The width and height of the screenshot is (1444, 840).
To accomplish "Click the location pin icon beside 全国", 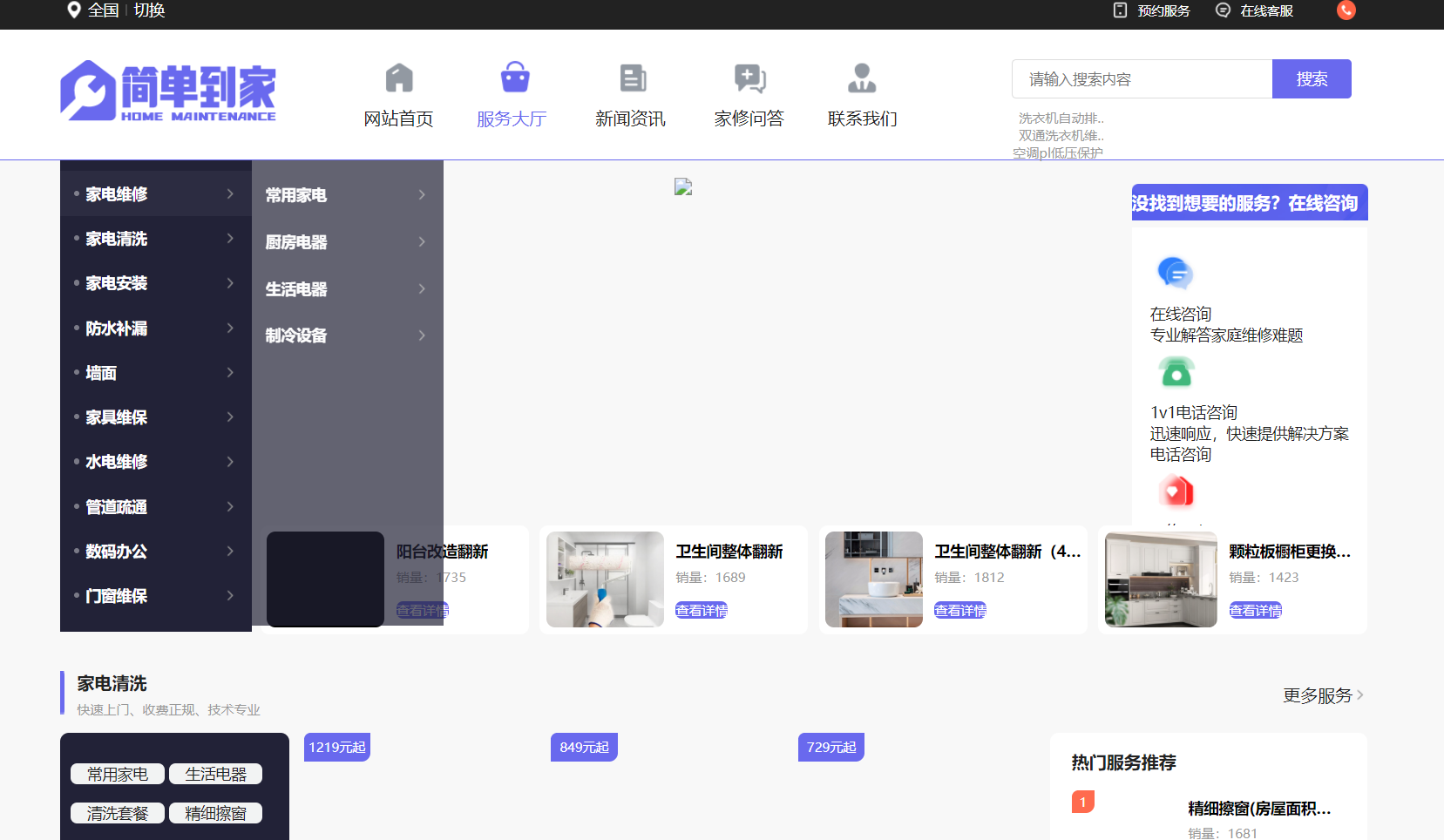I will (74, 10).
